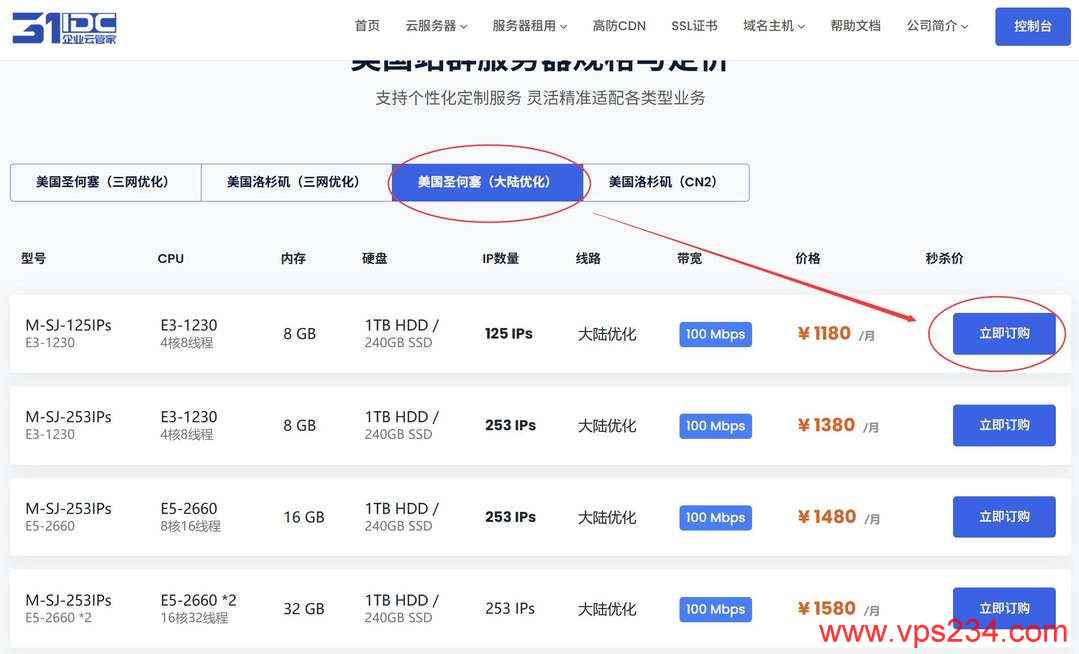This screenshot has height=654, width=1079.
Task: Click the M-SJ-125IPs model name
Action: [68, 325]
